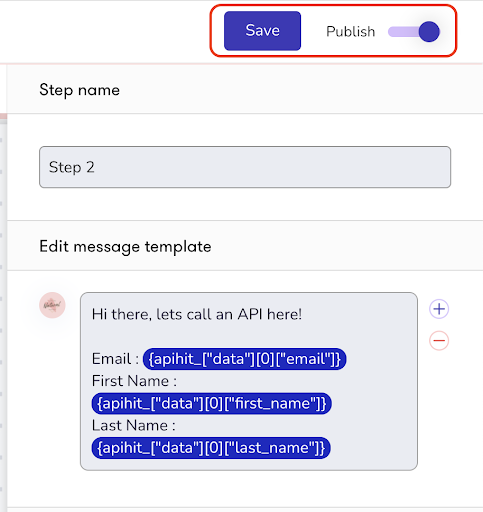Remove the message with minus icon
The image size is (483, 512).
tap(439, 341)
